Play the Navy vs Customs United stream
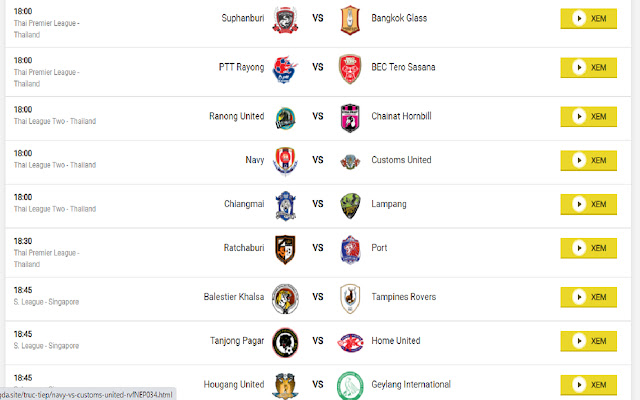This screenshot has width=640, height=400. coord(588,160)
